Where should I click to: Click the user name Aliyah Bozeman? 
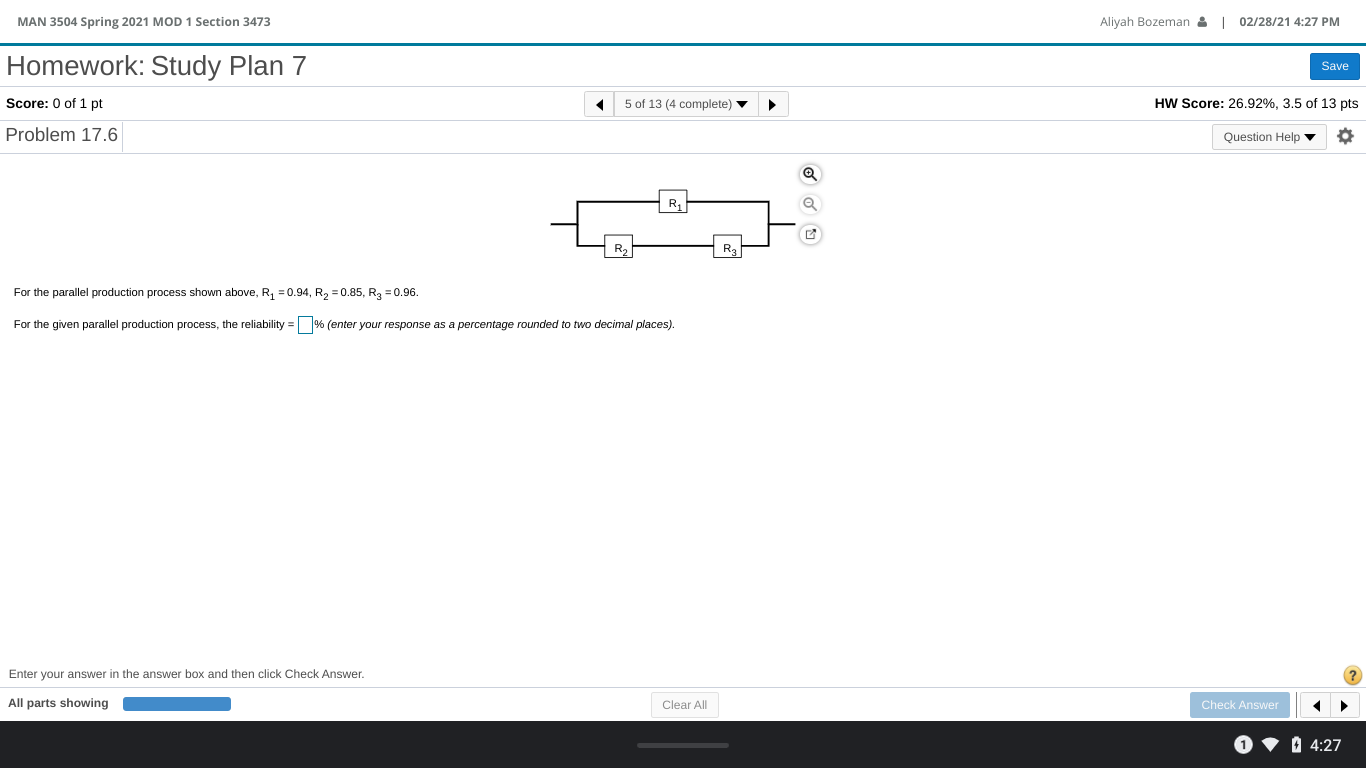tap(1144, 22)
